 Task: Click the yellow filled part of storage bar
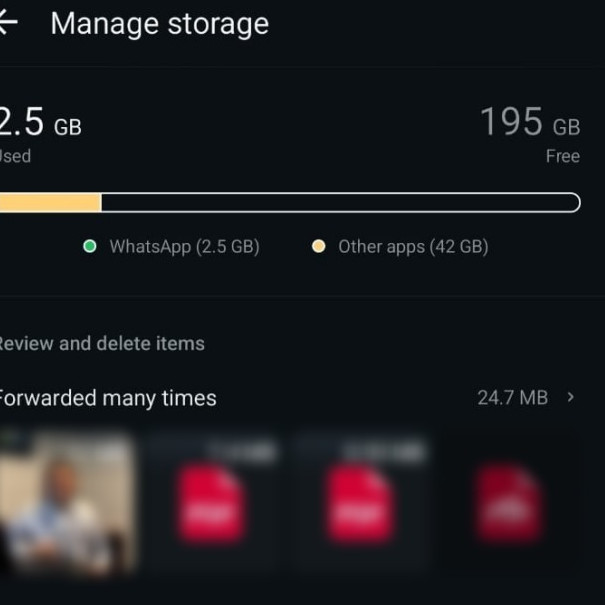click(x=50, y=203)
